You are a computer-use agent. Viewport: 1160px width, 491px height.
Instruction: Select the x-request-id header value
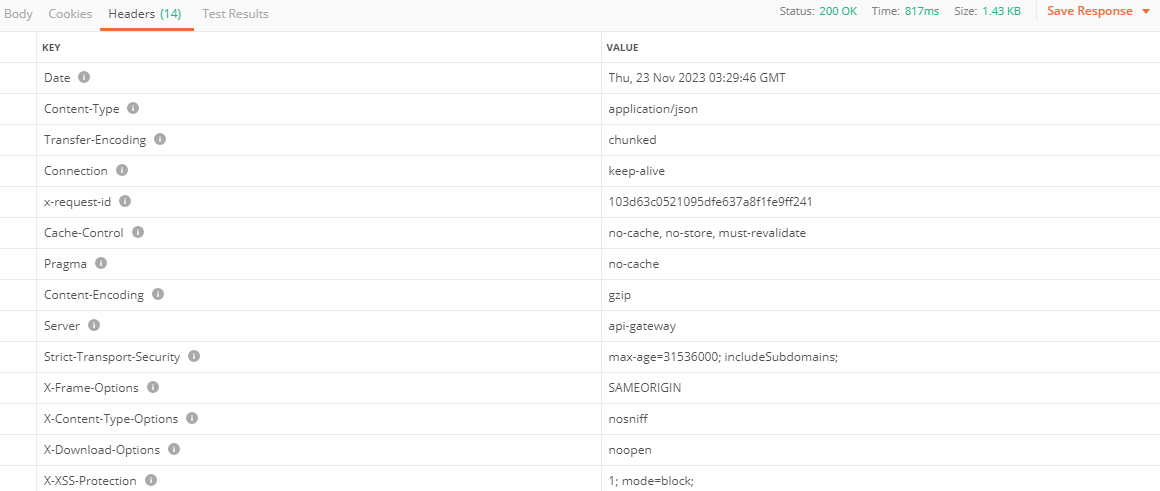tap(710, 201)
